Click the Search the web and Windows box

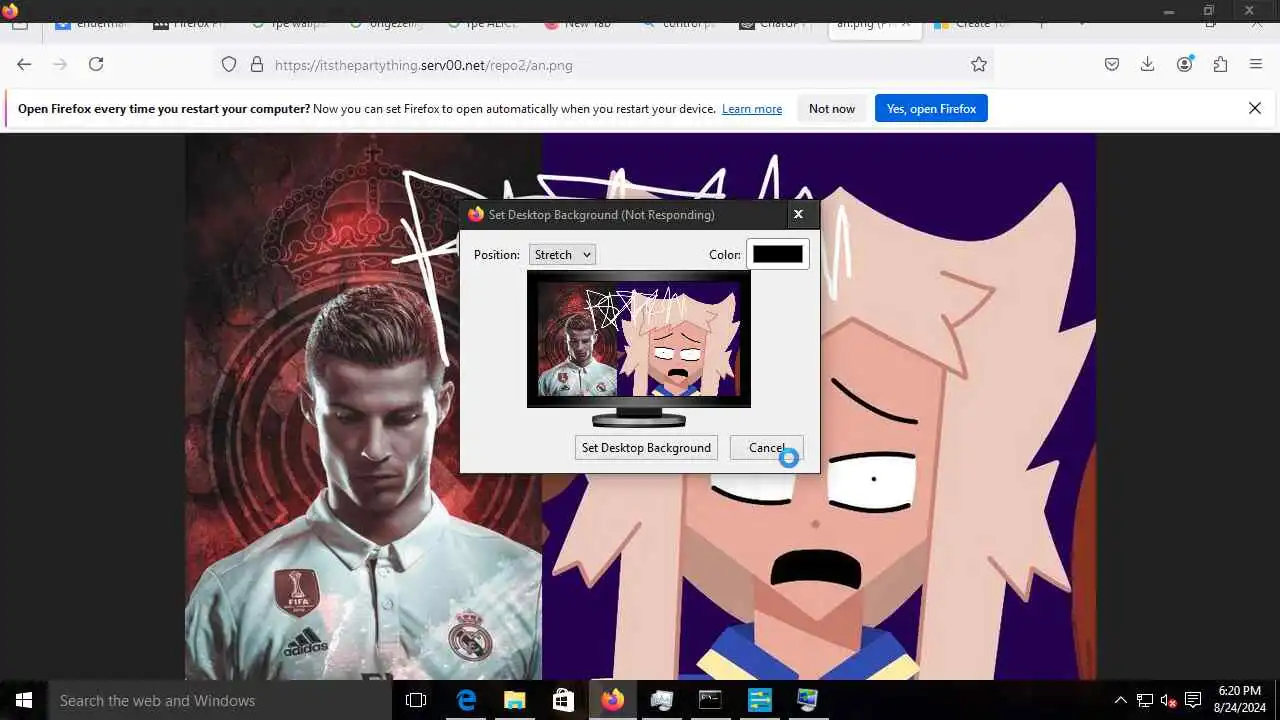(x=220, y=700)
